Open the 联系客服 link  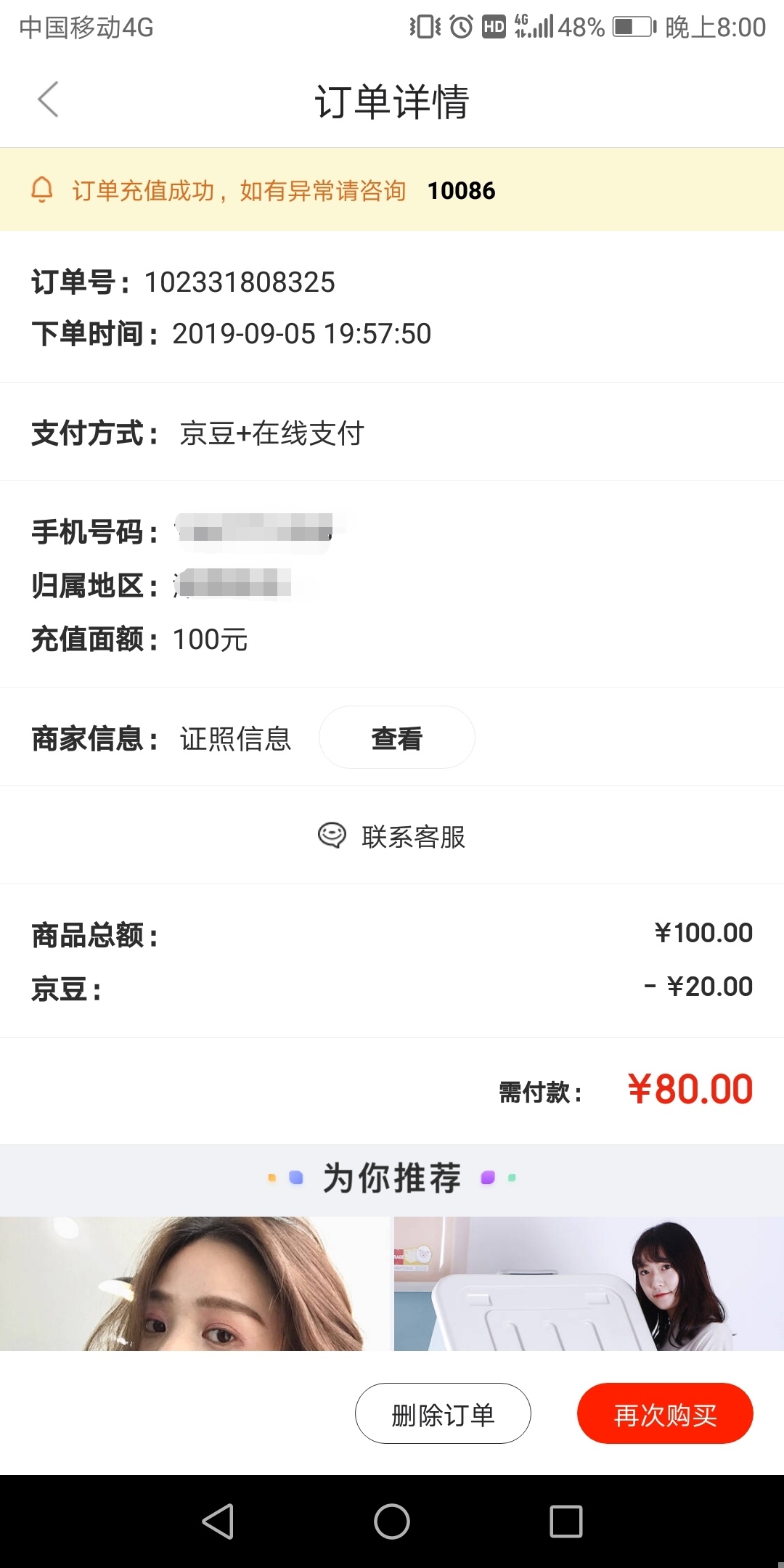413,837
